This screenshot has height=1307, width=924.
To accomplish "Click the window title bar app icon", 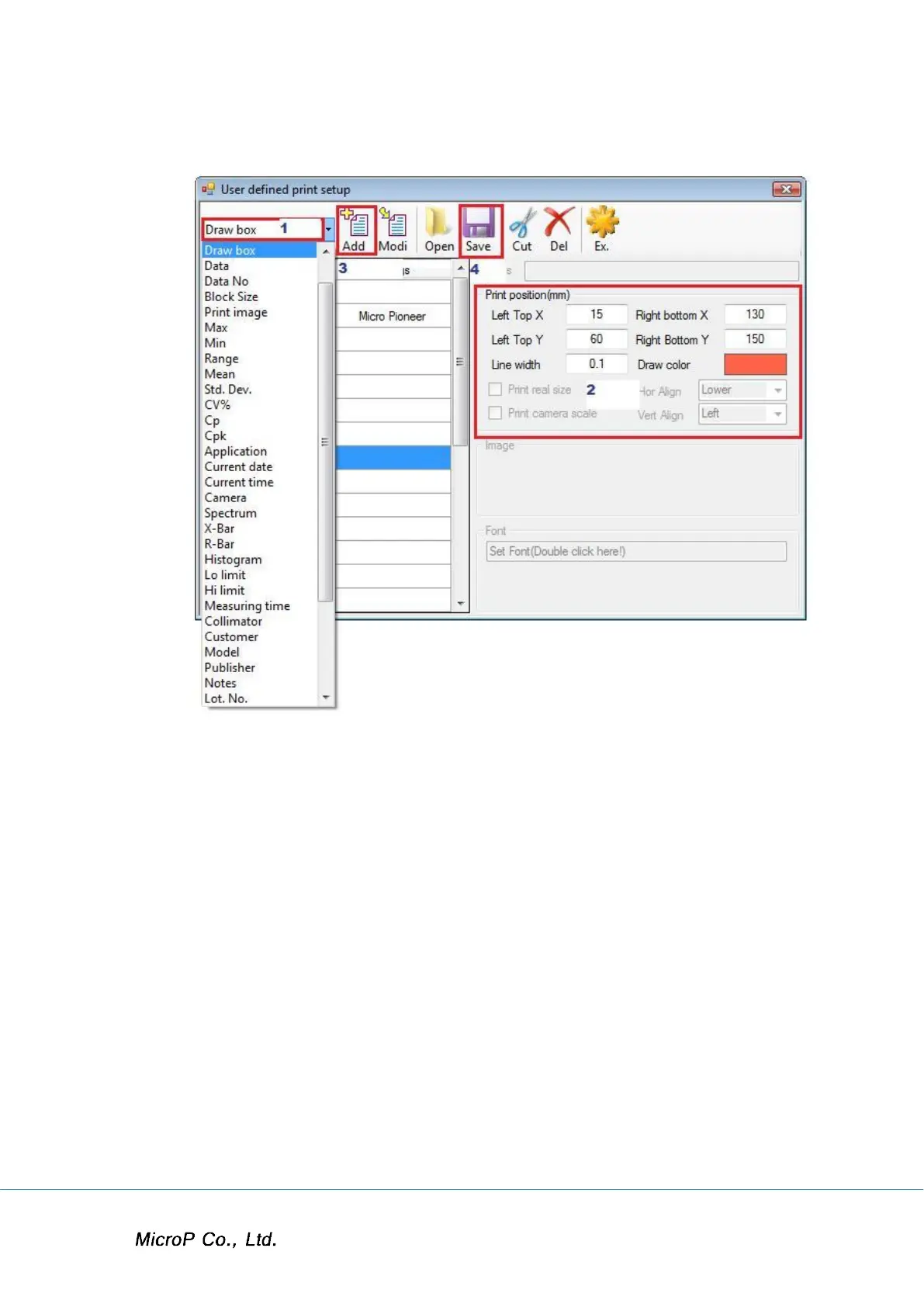I will click(x=208, y=189).
